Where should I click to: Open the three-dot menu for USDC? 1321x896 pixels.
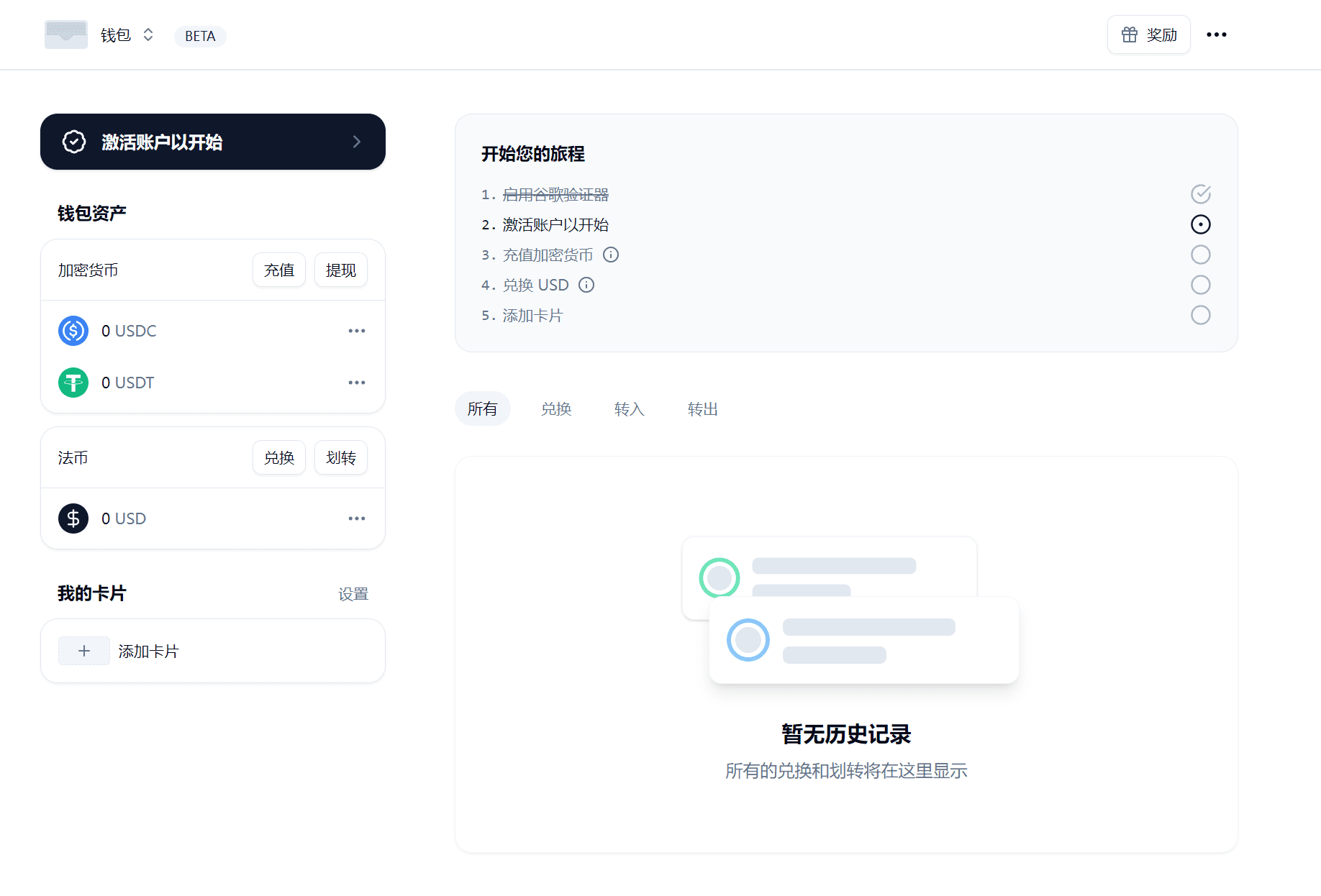356,331
